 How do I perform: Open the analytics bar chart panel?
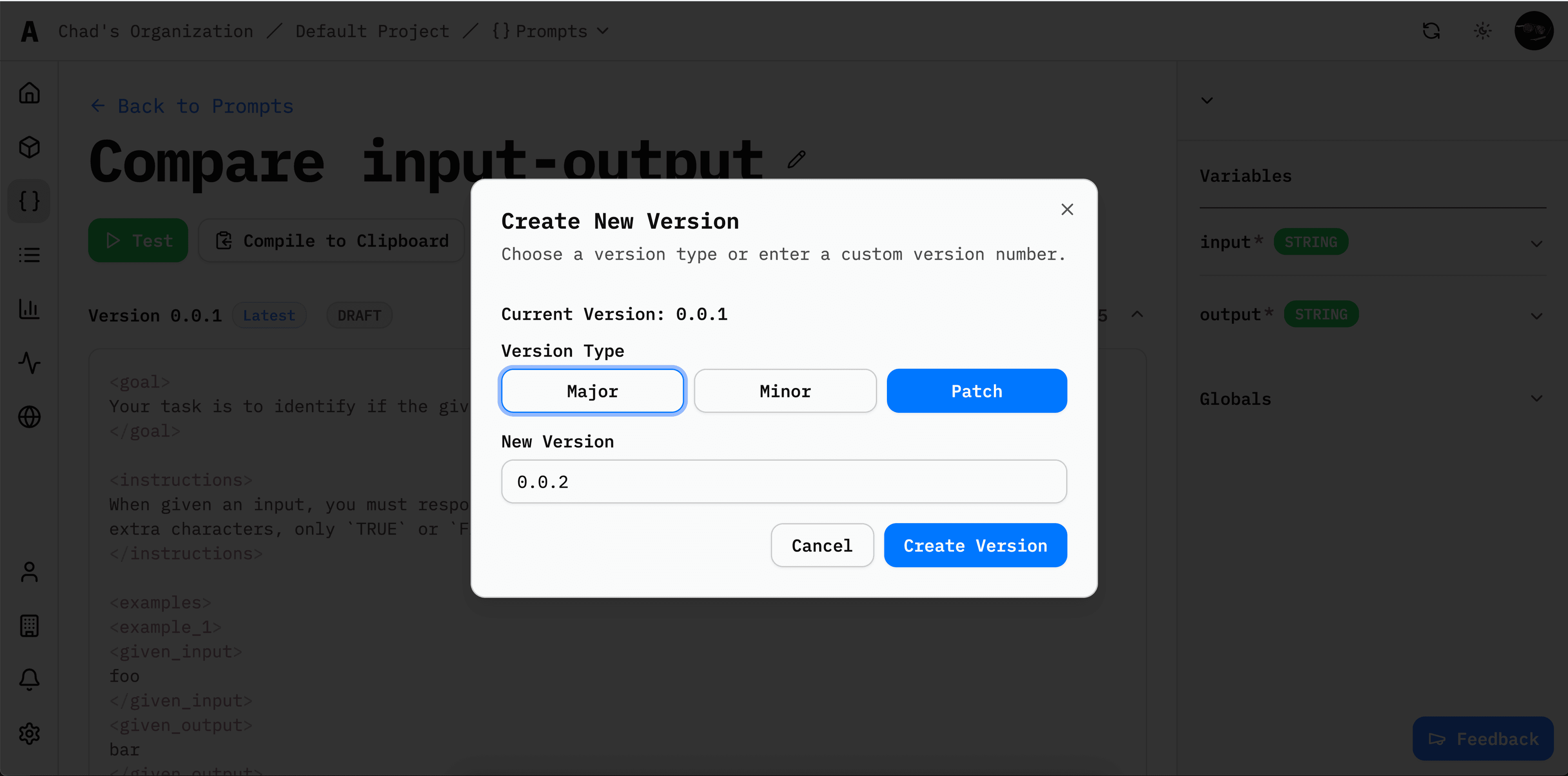tap(29, 309)
